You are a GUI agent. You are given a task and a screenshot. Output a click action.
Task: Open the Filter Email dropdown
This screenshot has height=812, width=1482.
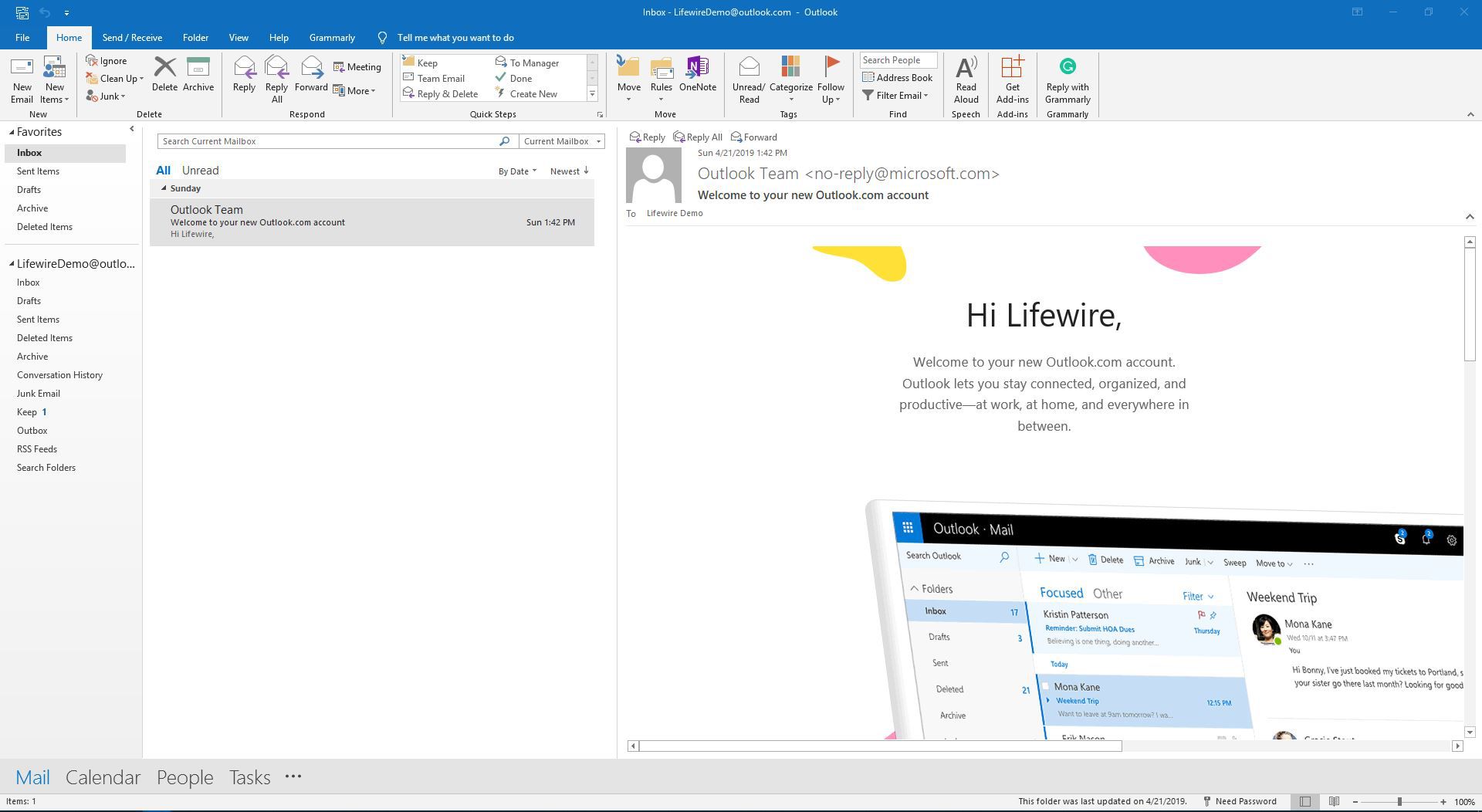pyautogui.click(x=895, y=95)
